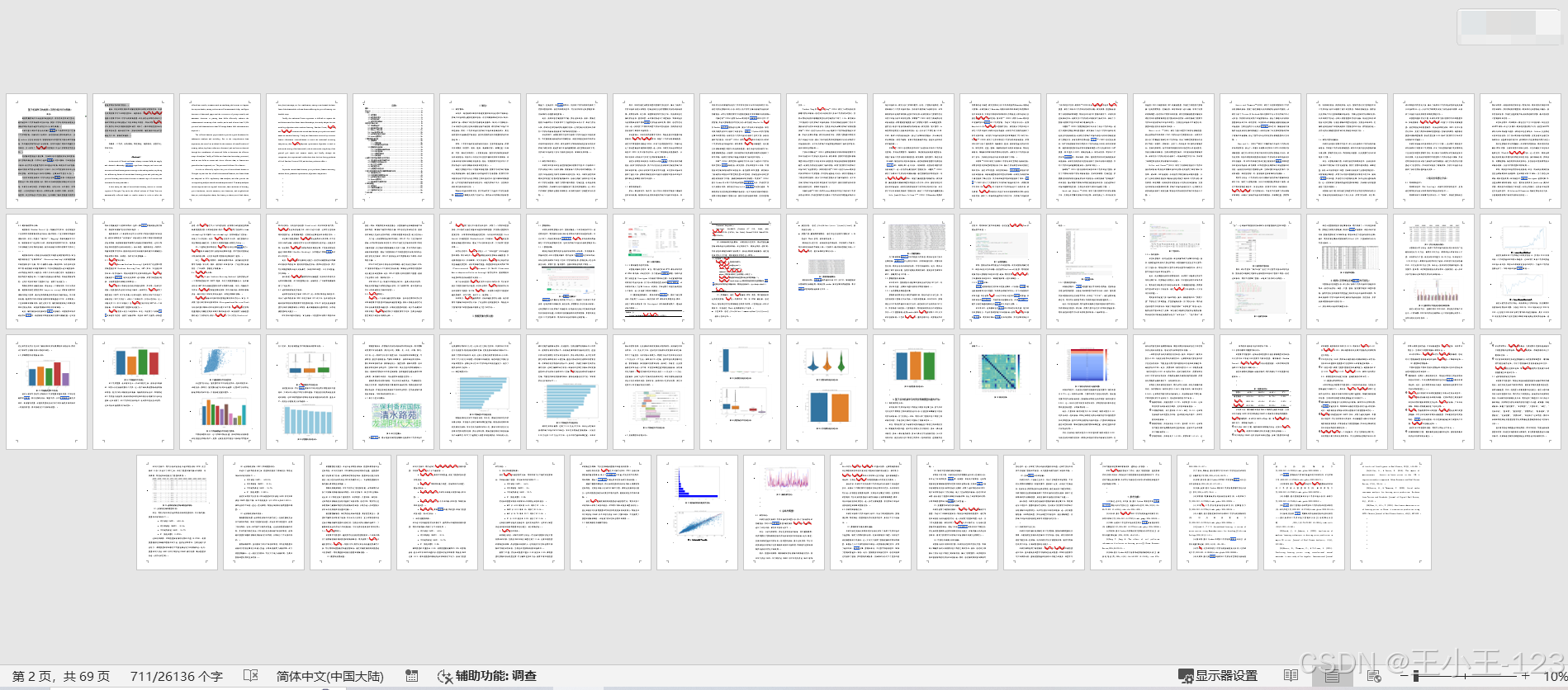Select the first page thumbnail with title

tap(46, 150)
